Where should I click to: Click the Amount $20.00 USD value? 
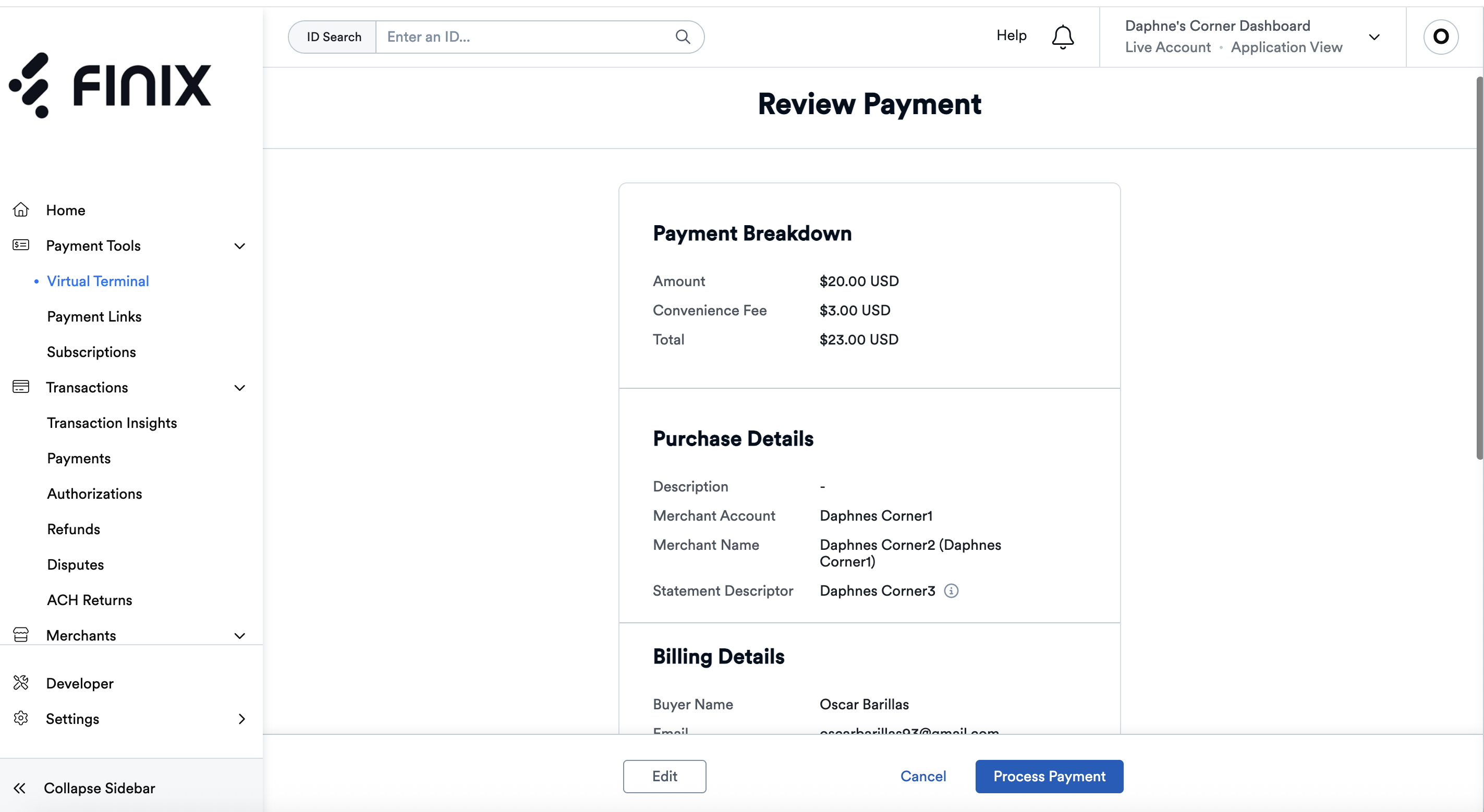click(x=859, y=281)
